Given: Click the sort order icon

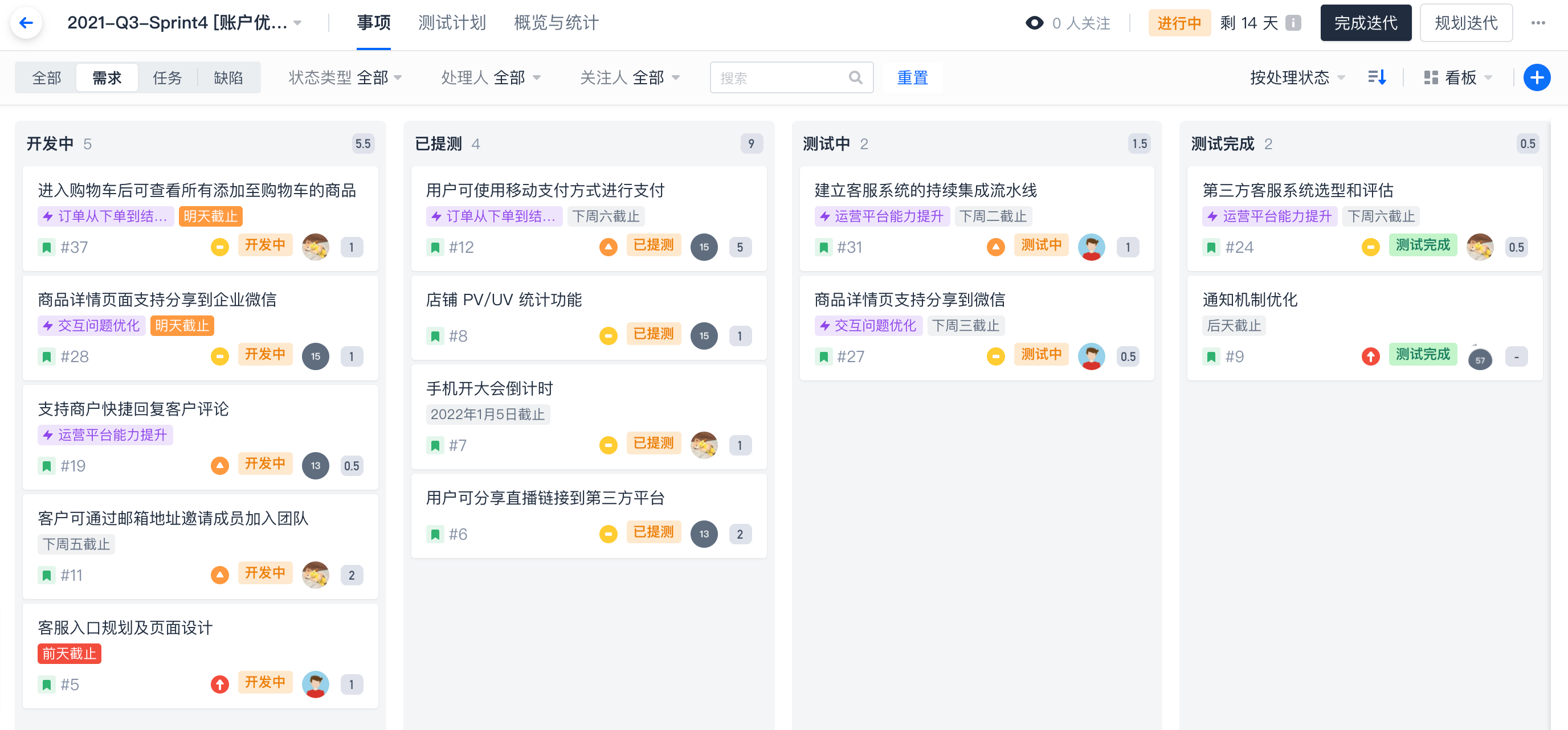Looking at the screenshot, I should coord(1377,77).
